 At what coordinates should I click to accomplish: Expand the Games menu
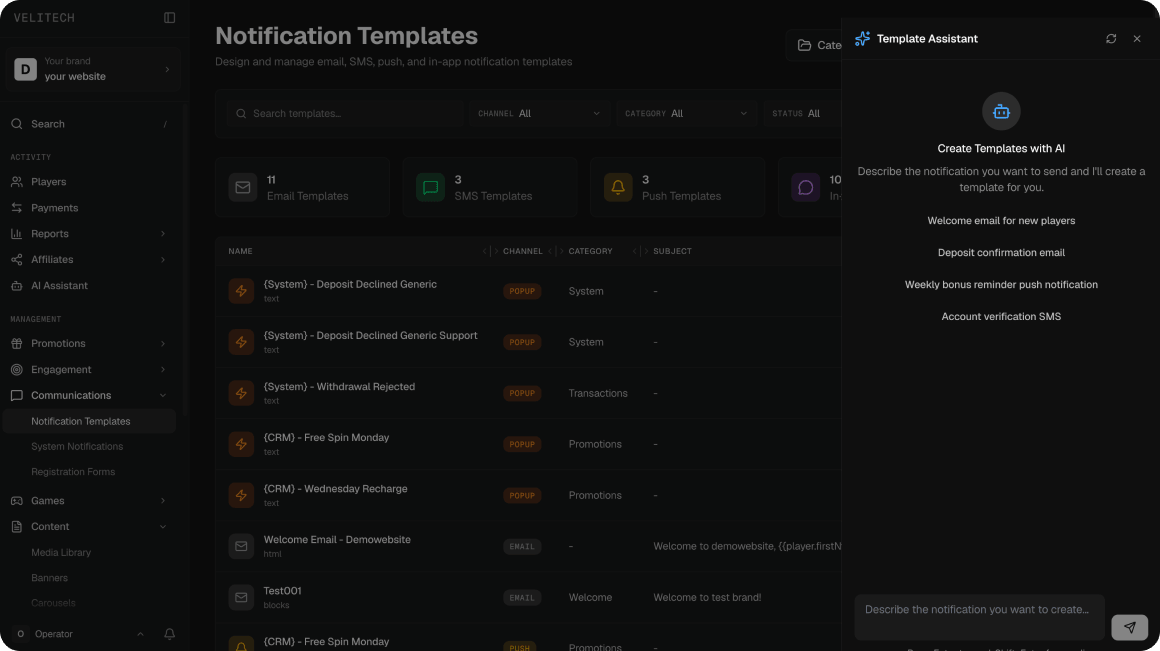coord(89,501)
